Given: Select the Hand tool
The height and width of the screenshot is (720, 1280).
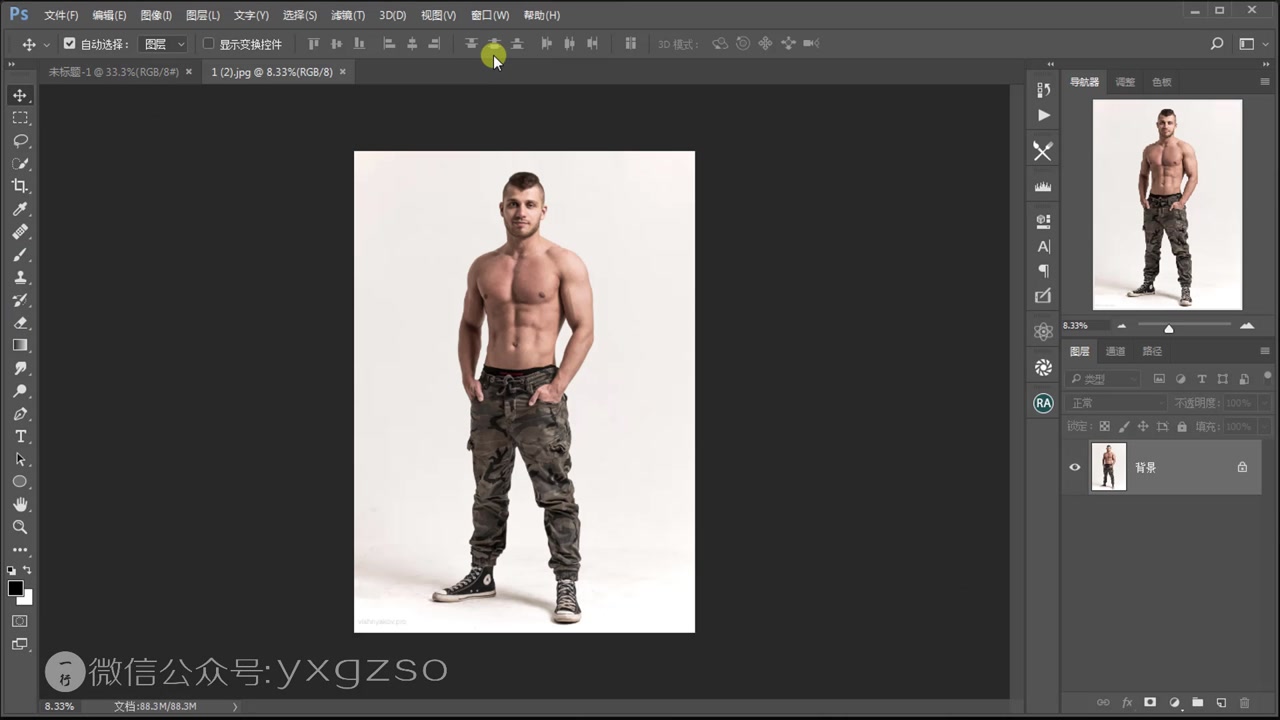Looking at the screenshot, I should [x=20, y=504].
